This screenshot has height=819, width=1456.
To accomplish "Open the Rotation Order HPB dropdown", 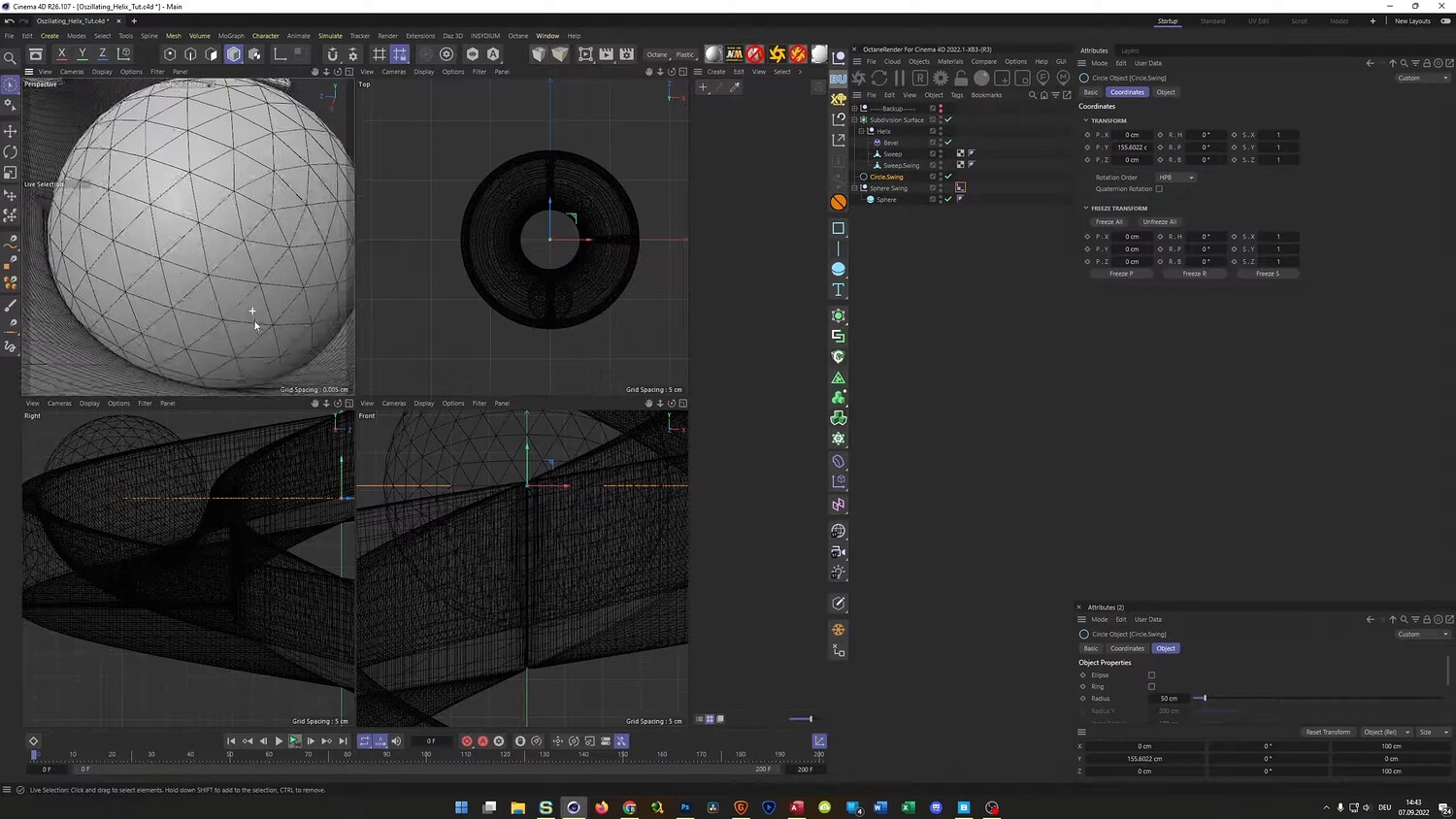I will click(1175, 178).
